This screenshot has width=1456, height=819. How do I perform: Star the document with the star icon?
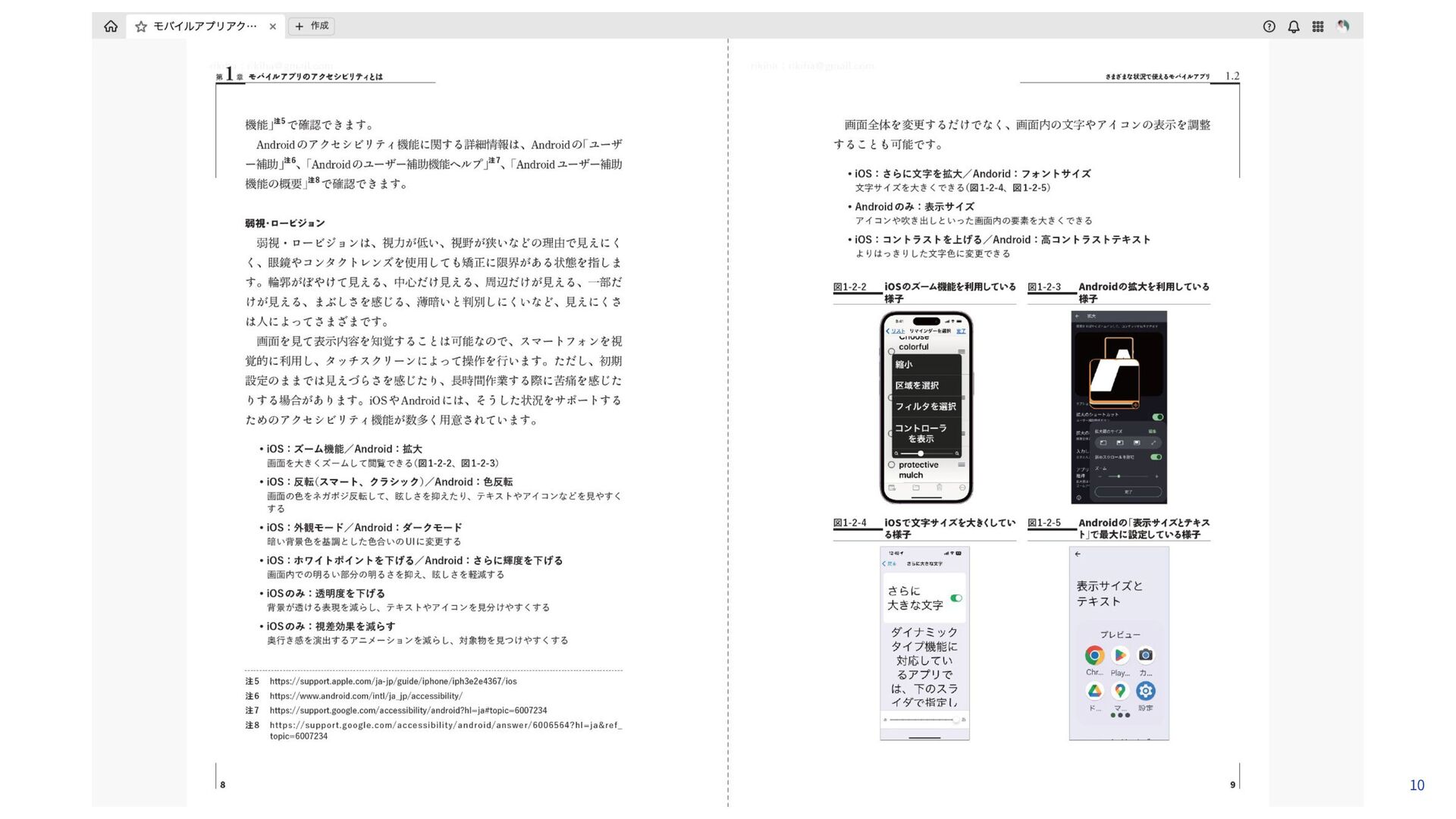tap(141, 27)
